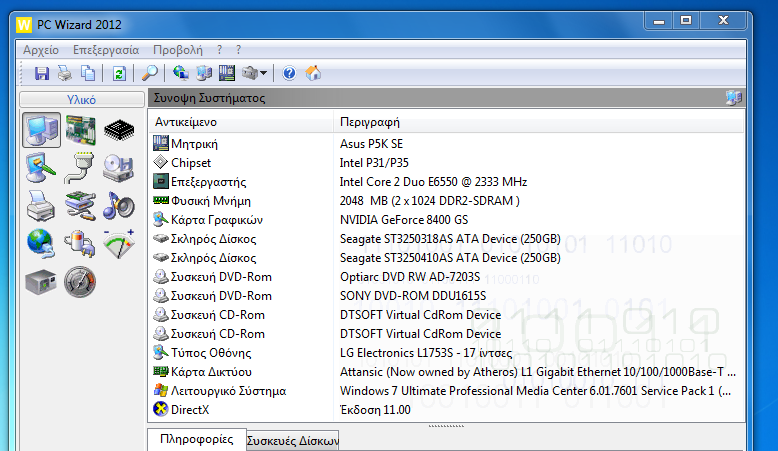This screenshot has width=778, height=451.
Task: Select the Λειτουργικό Σύστημα row
Action: (x=447, y=391)
